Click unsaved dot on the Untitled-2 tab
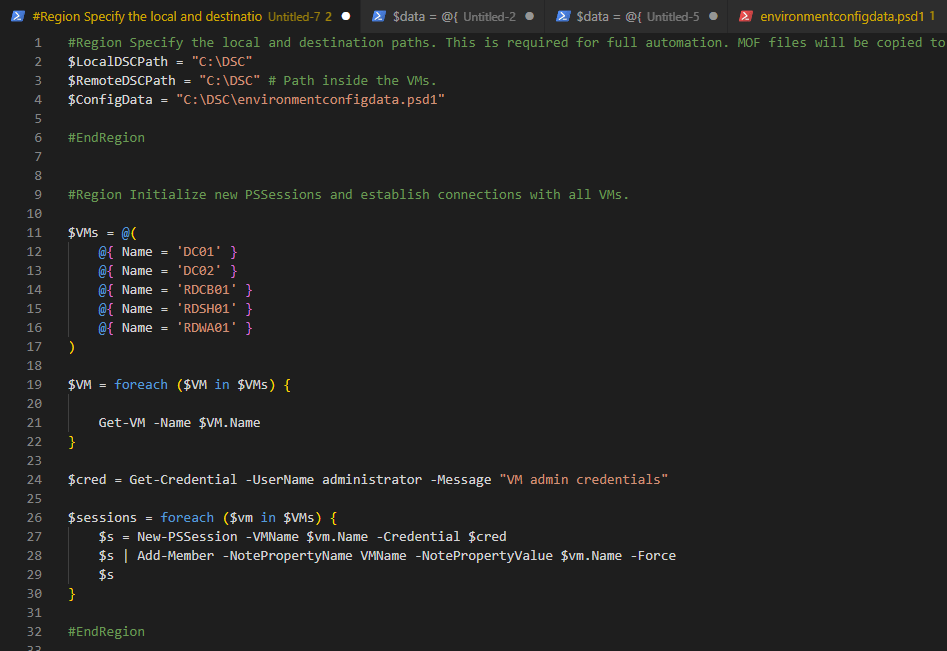 coord(529,17)
